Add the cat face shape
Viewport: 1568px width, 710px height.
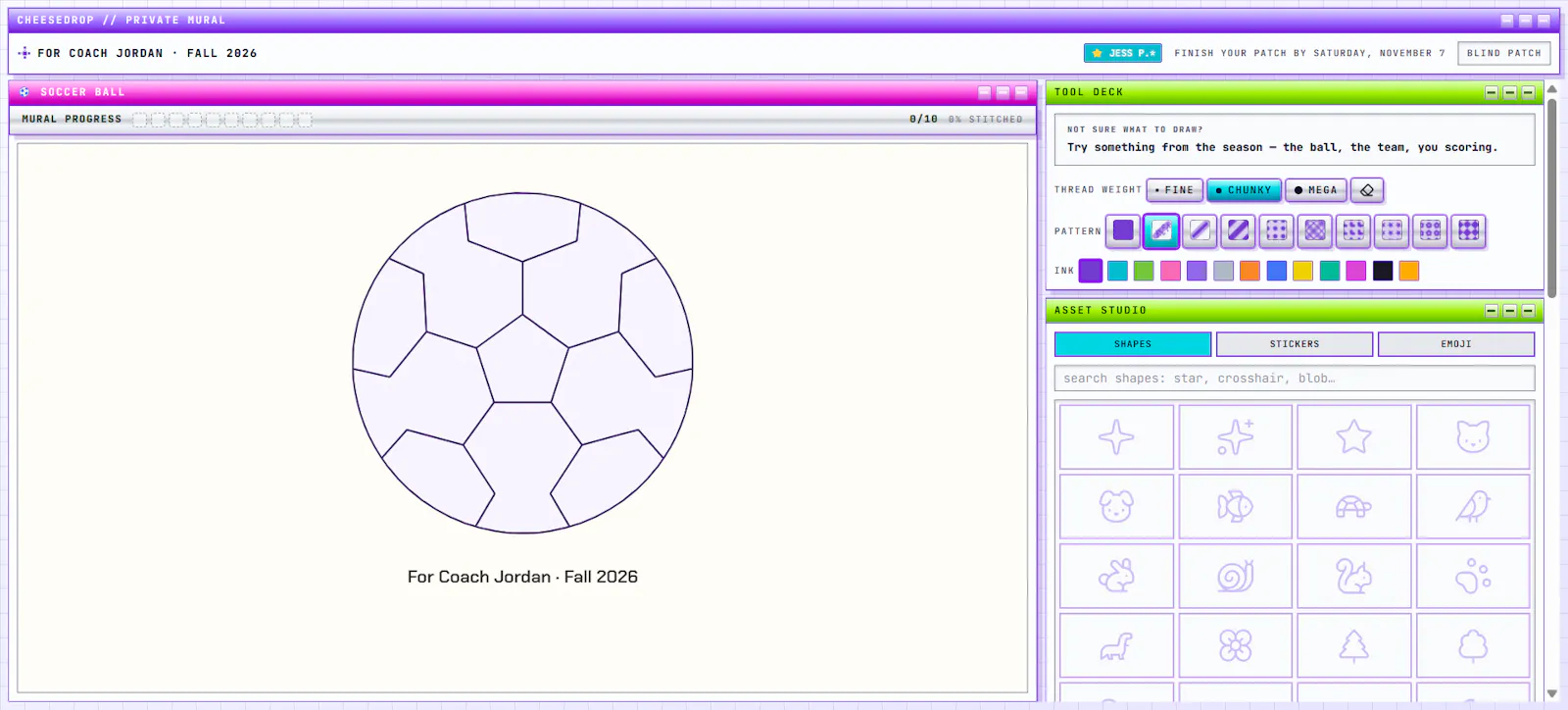click(1473, 437)
